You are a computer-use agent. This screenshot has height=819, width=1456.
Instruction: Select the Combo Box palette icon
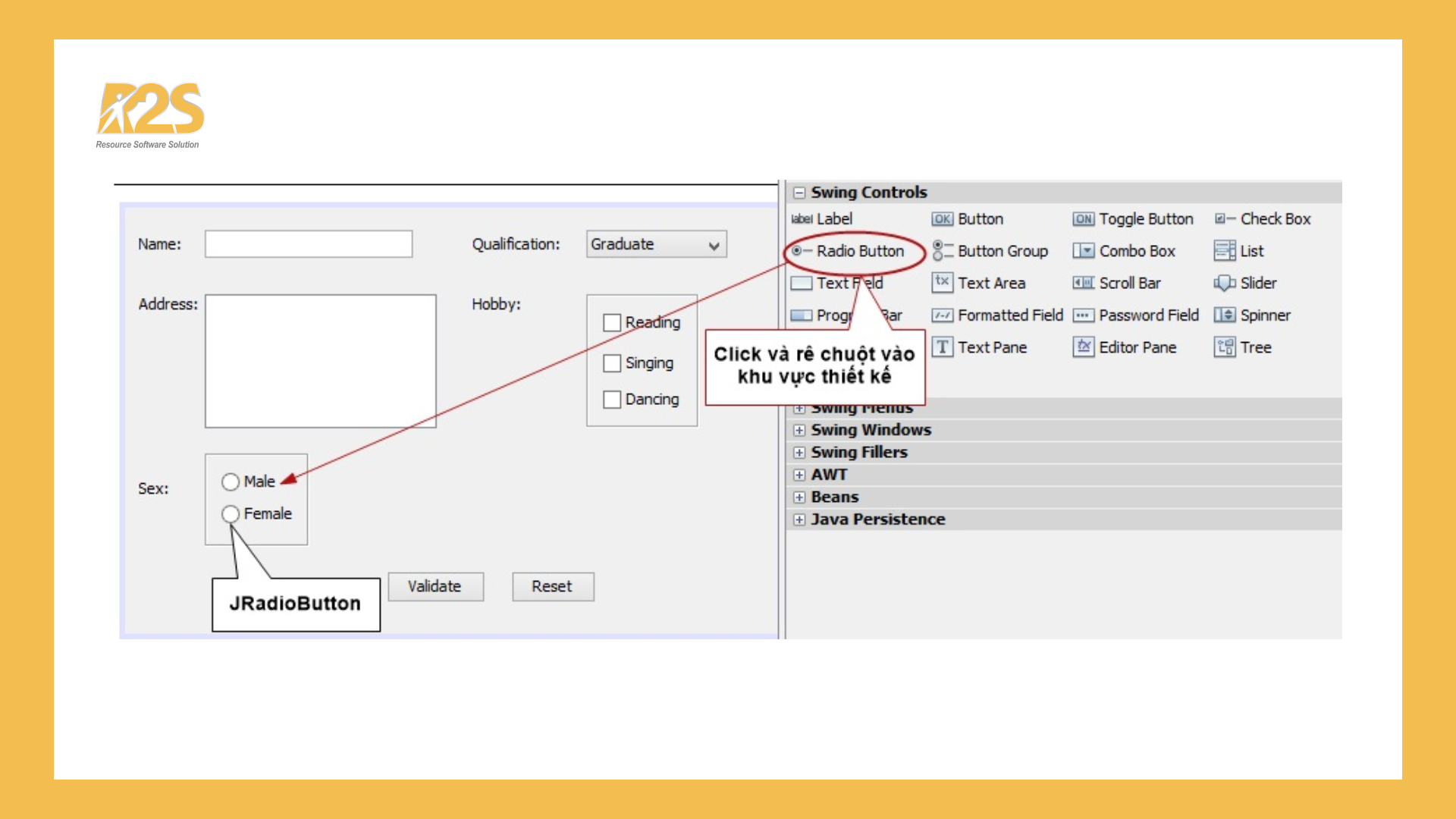point(1083,251)
